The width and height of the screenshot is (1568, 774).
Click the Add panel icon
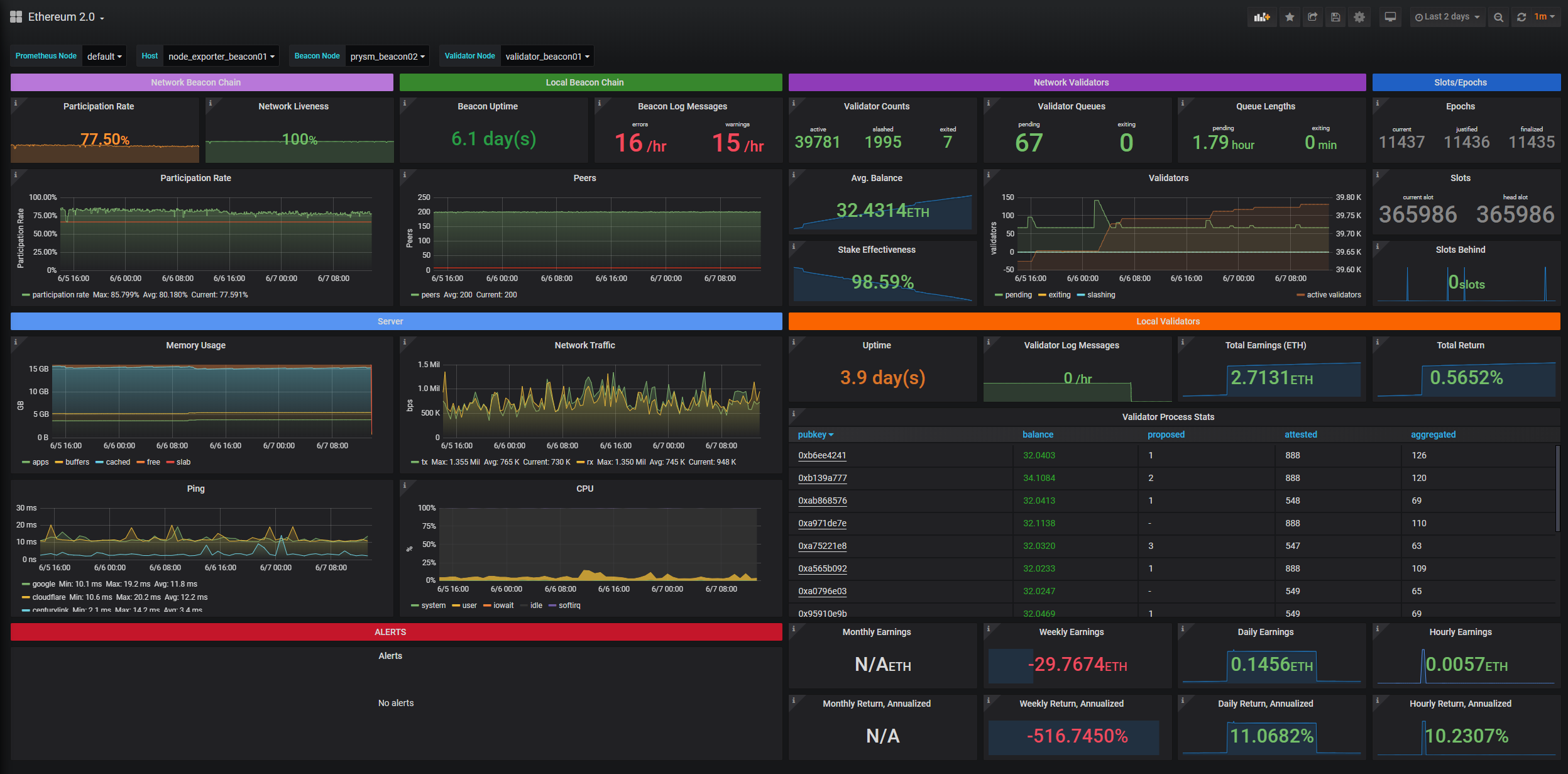pos(1262,17)
